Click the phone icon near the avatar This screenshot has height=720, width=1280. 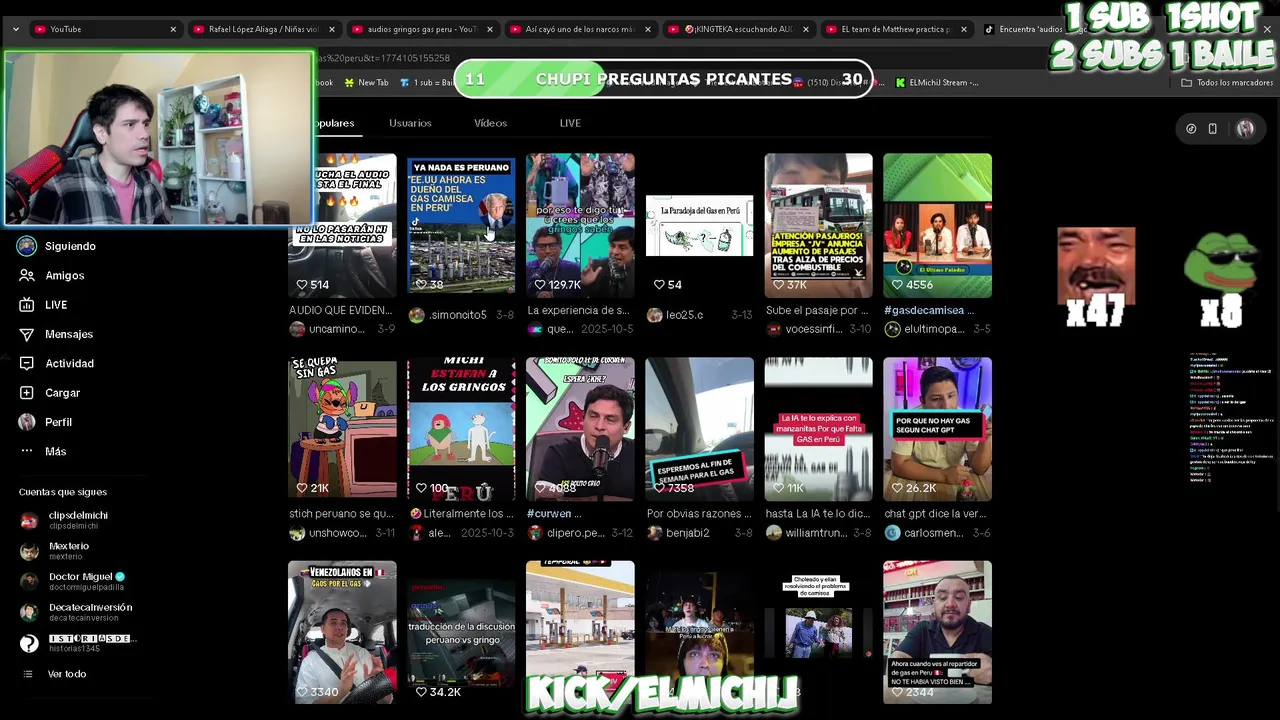click(x=1212, y=129)
